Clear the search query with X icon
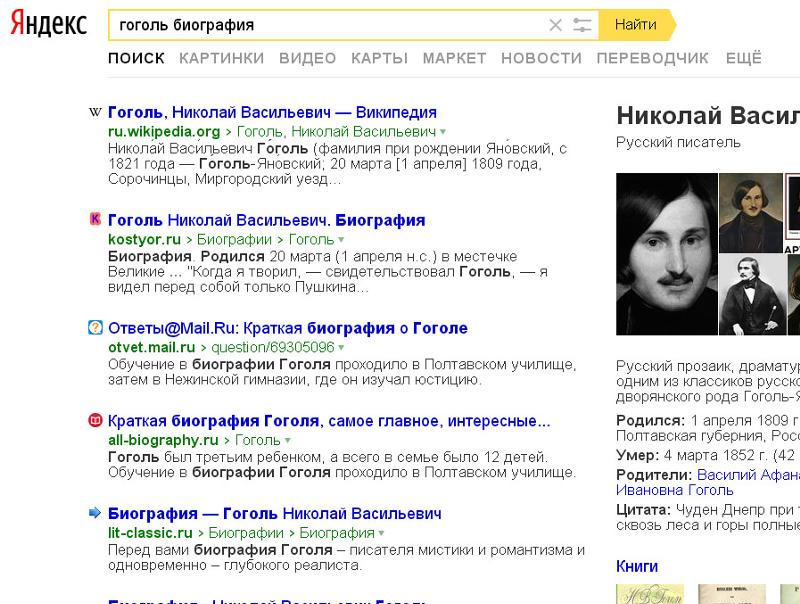This screenshot has height=604, width=800. click(555, 24)
